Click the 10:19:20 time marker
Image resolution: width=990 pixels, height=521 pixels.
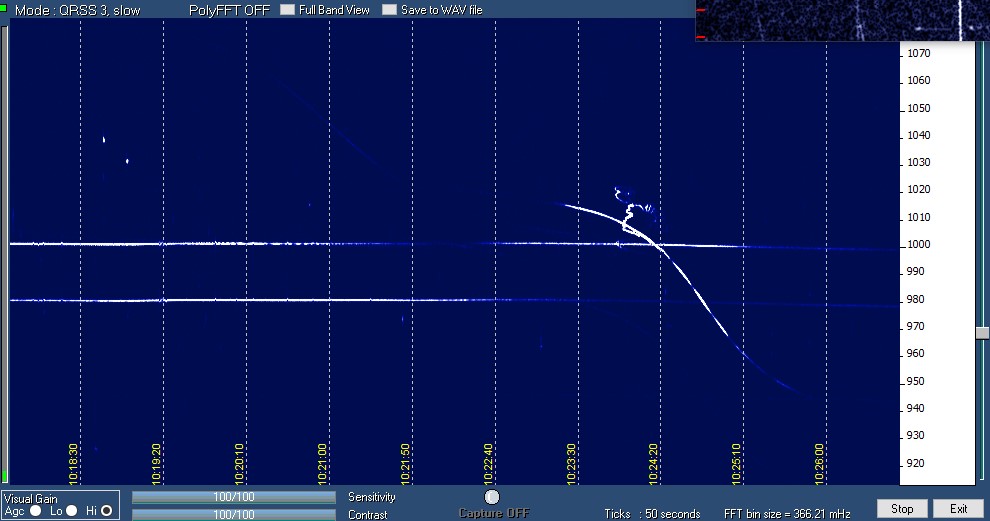[x=156, y=464]
